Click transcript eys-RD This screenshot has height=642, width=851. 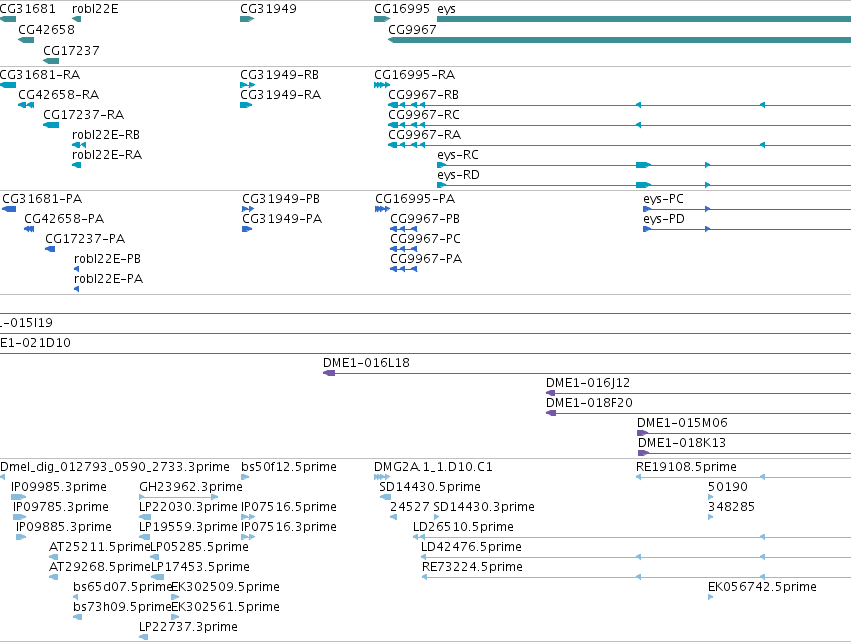pos(458,175)
